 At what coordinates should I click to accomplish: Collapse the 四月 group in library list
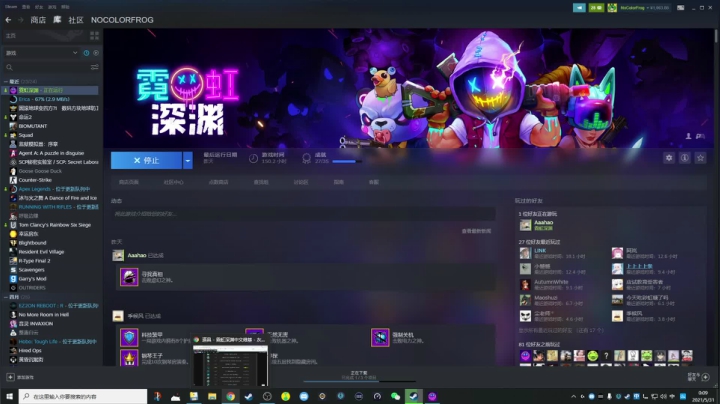(x=6, y=297)
